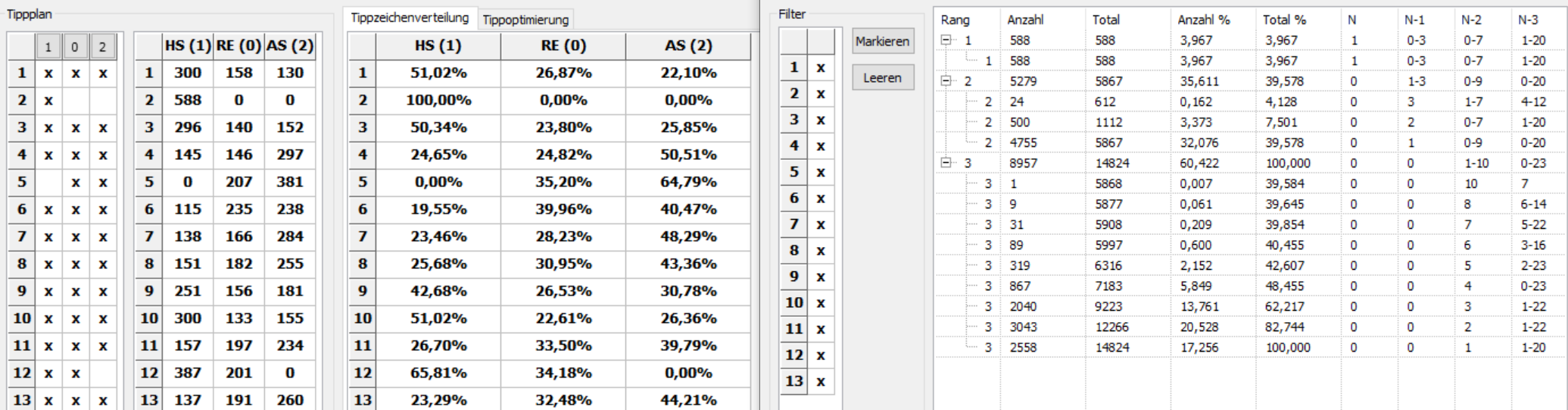1568x410 pixels.
Task: Collapse the Rang 3 tree node
Action: tap(946, 163)
